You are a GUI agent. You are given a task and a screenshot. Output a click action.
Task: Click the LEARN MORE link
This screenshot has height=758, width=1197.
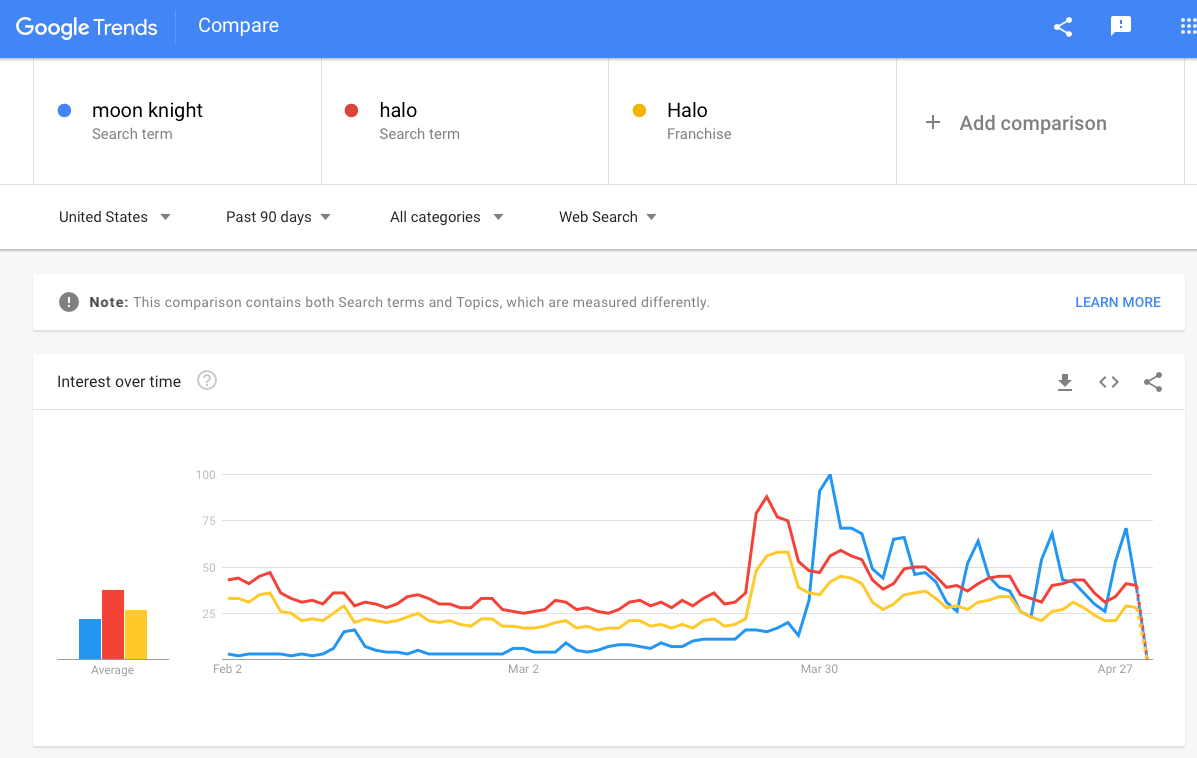[1118, 302]
